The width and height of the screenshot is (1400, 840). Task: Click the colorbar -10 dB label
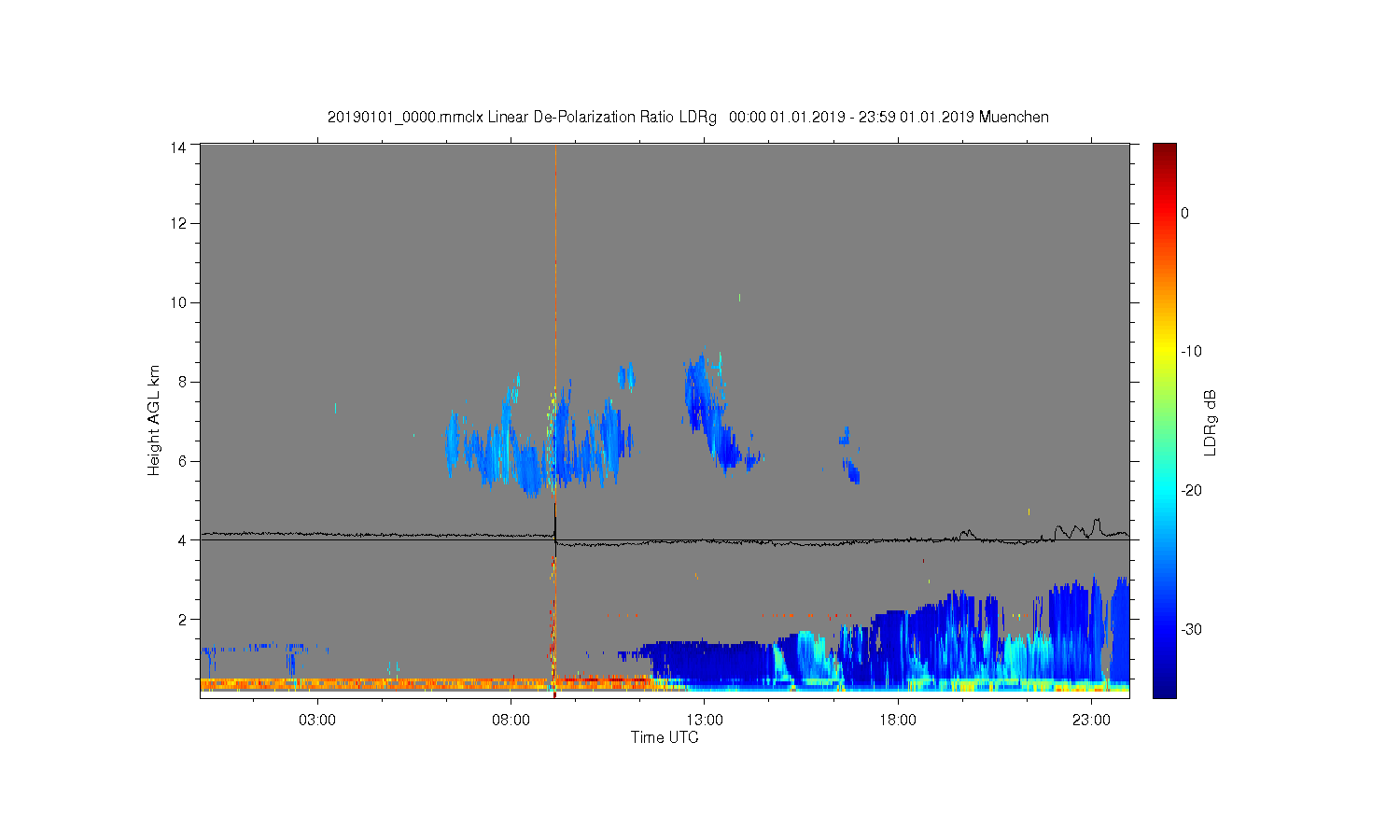[1191, 352]
